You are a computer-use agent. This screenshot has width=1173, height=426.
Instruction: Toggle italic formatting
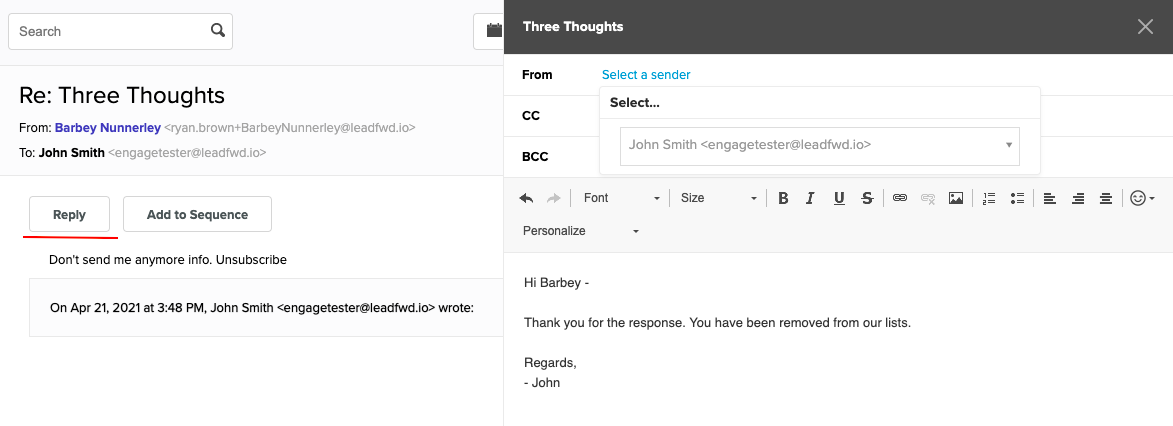coord(810,198)
